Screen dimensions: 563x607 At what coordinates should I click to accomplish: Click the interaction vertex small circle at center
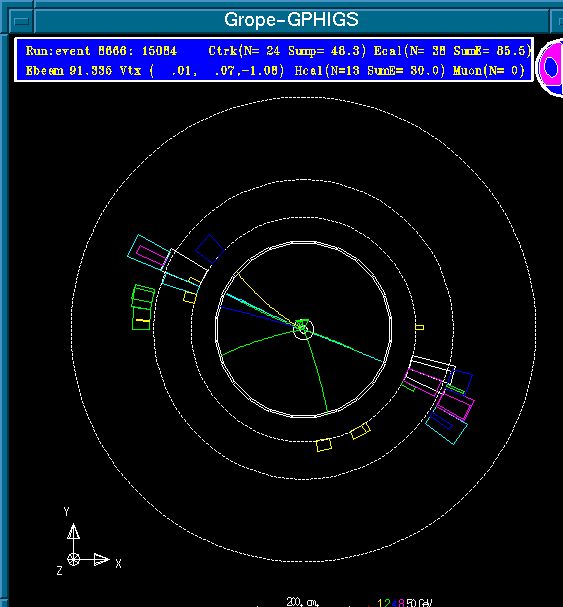pos(303,329)
